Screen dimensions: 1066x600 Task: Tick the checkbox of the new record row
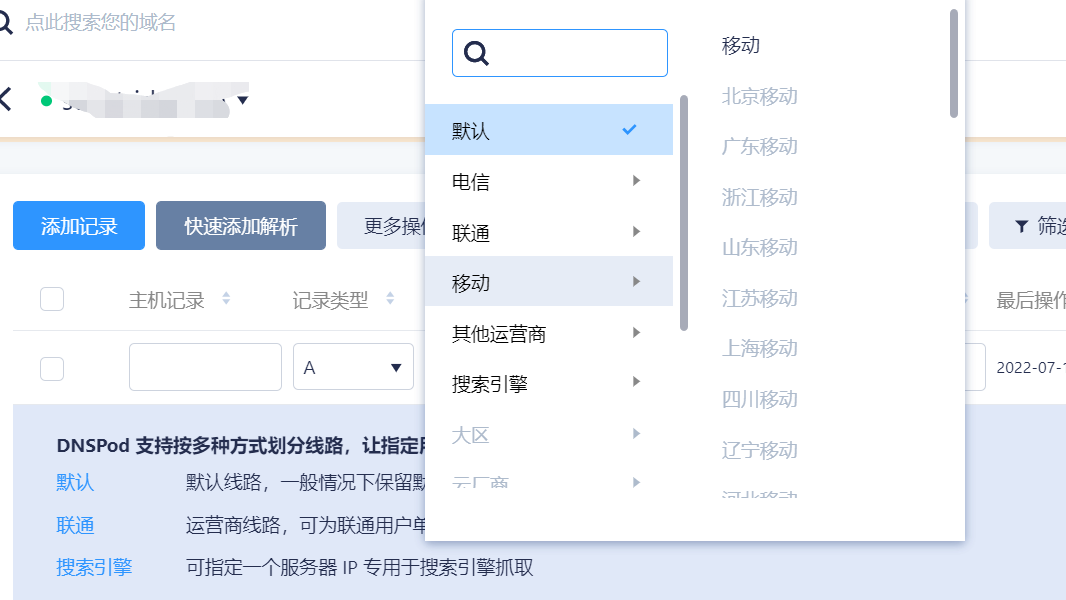52,368
